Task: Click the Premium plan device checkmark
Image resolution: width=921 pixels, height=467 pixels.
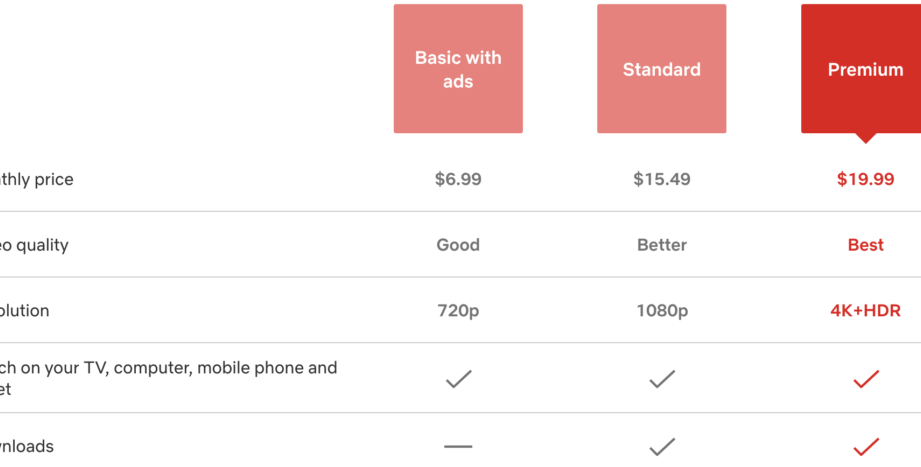Action: [866, 379]
